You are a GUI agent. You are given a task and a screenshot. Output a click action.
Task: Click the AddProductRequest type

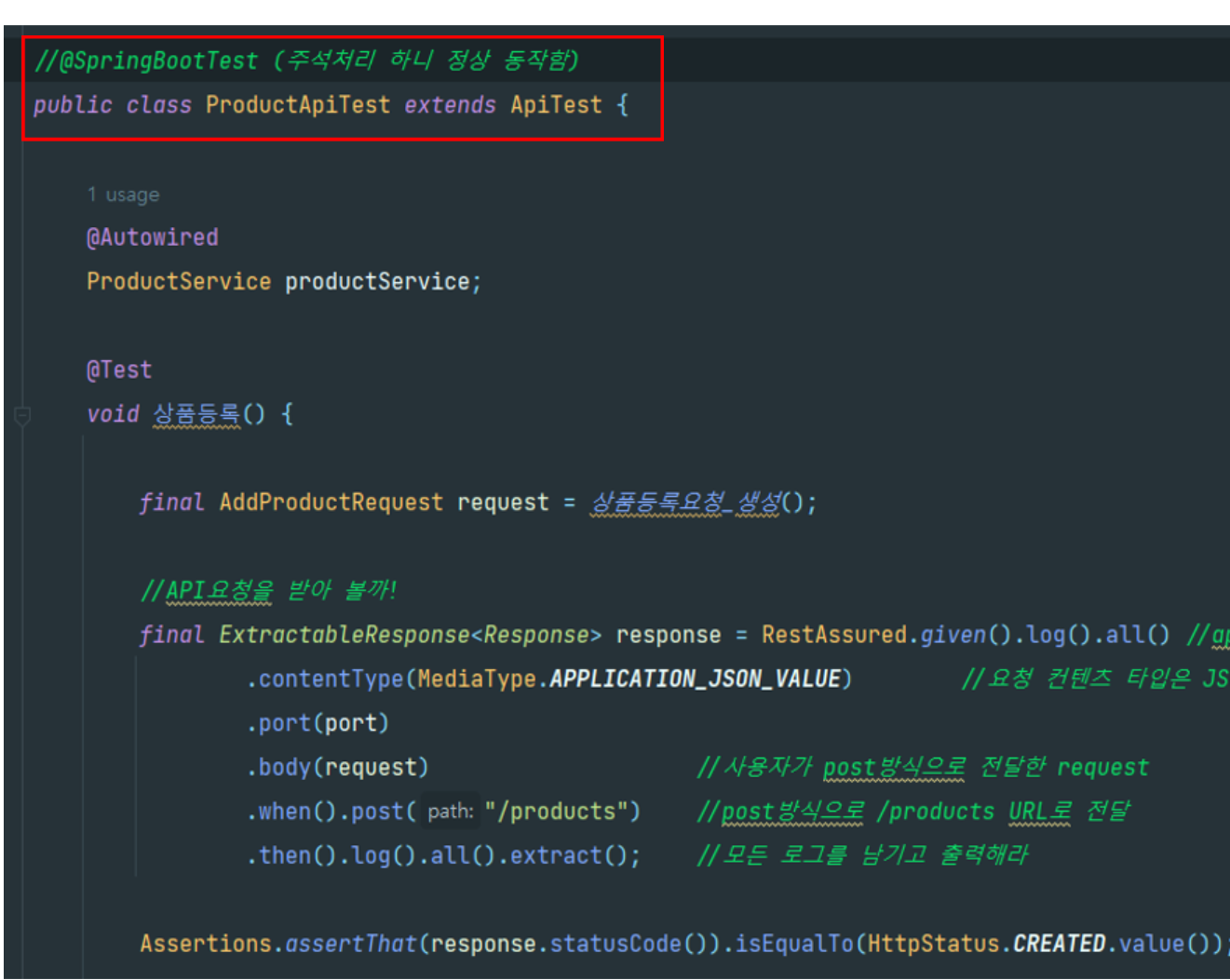pos(331,503)
